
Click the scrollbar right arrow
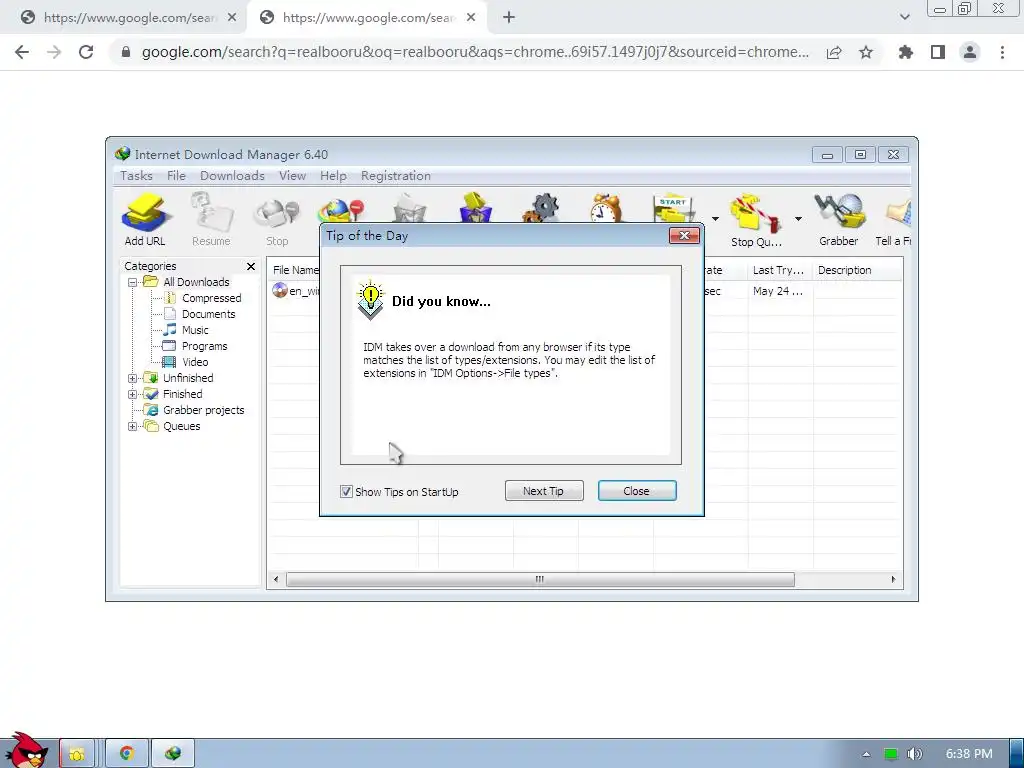[x=893, y=579]
